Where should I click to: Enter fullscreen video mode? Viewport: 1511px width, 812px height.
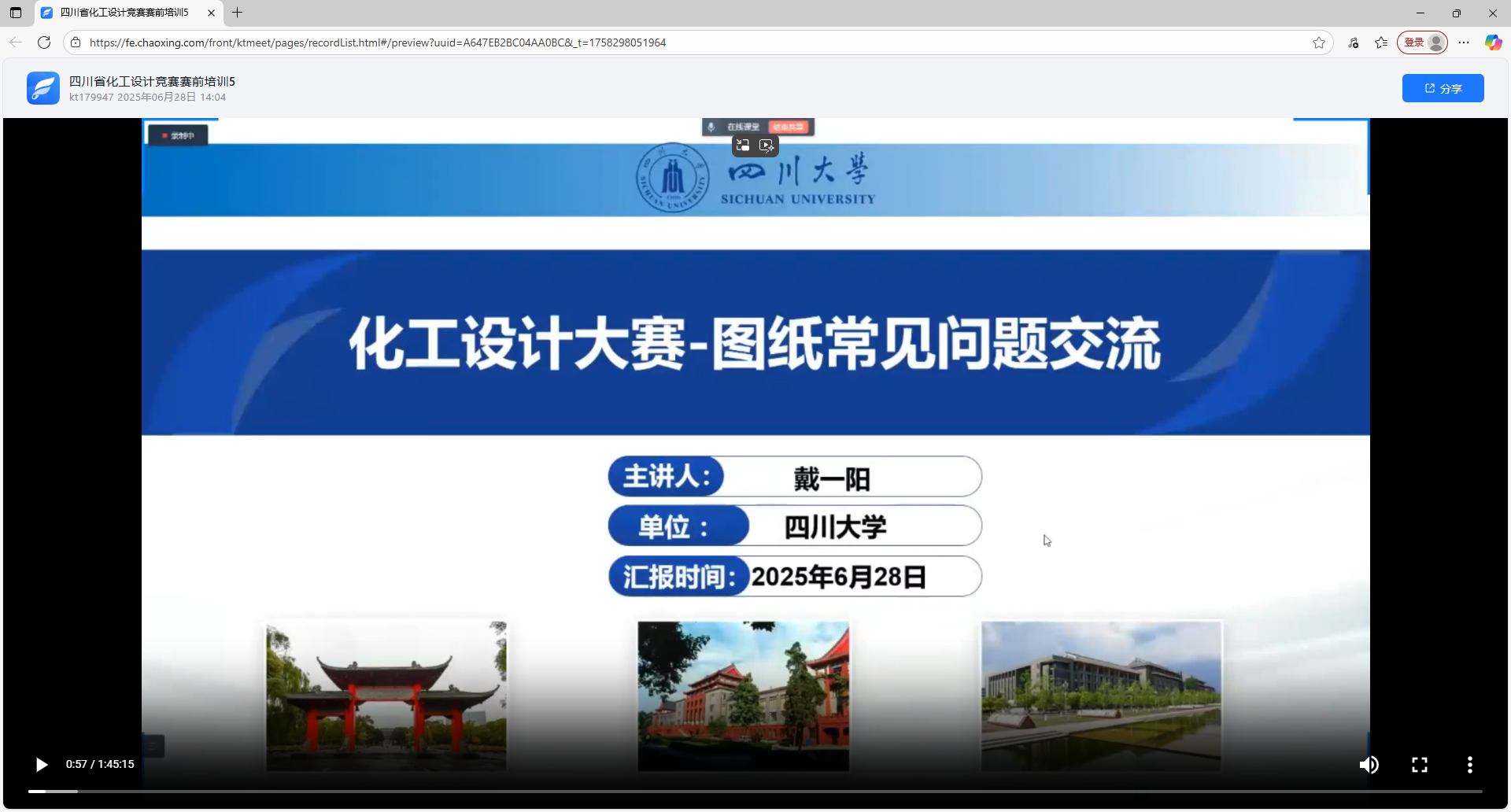(1419, 764)
